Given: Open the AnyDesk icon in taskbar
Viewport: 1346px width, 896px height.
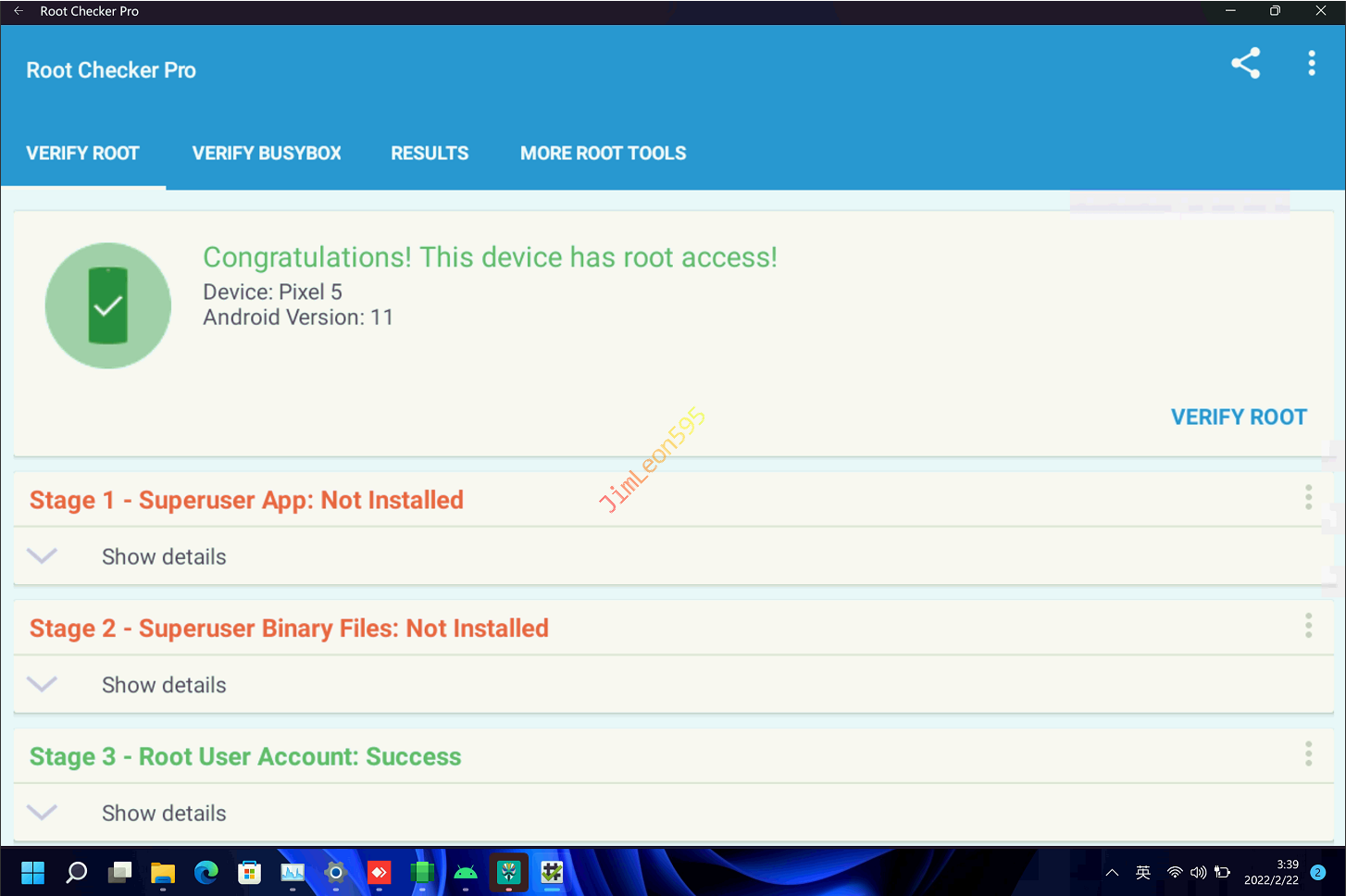Looking at the screenshot, I should [379, 872].
